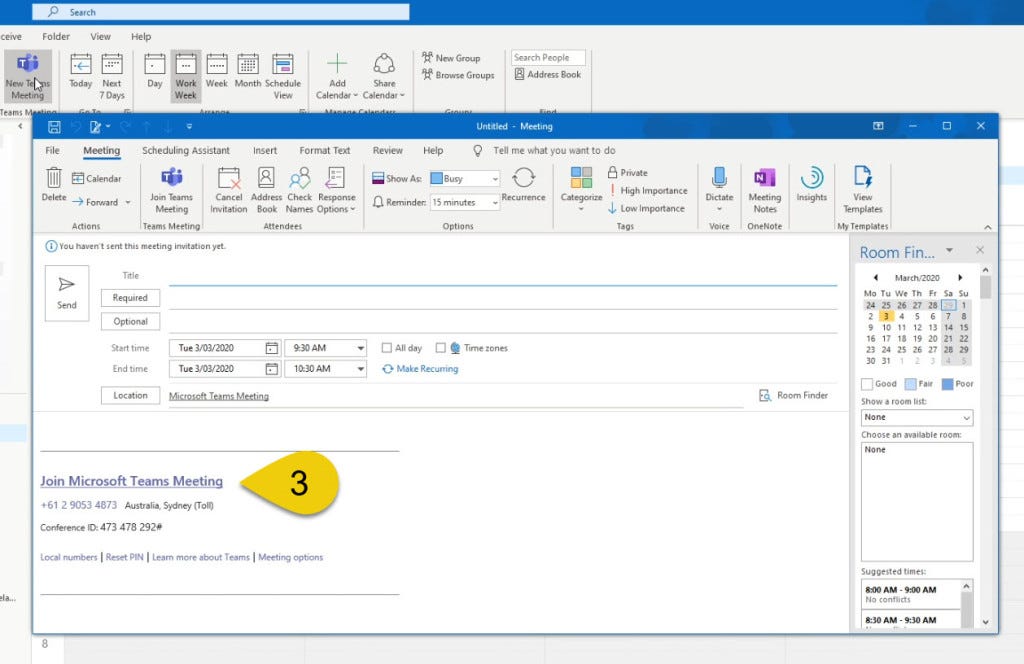Click the Meeting options link
1024x664 pixels.
pyautogui.click(x=291, y=557)
